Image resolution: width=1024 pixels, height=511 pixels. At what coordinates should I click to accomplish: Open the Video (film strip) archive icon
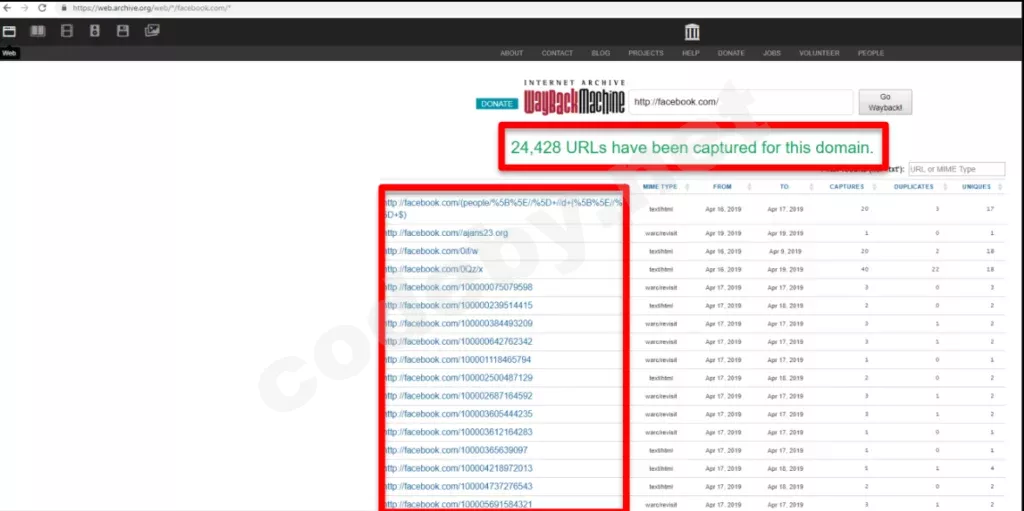(67, 31)
